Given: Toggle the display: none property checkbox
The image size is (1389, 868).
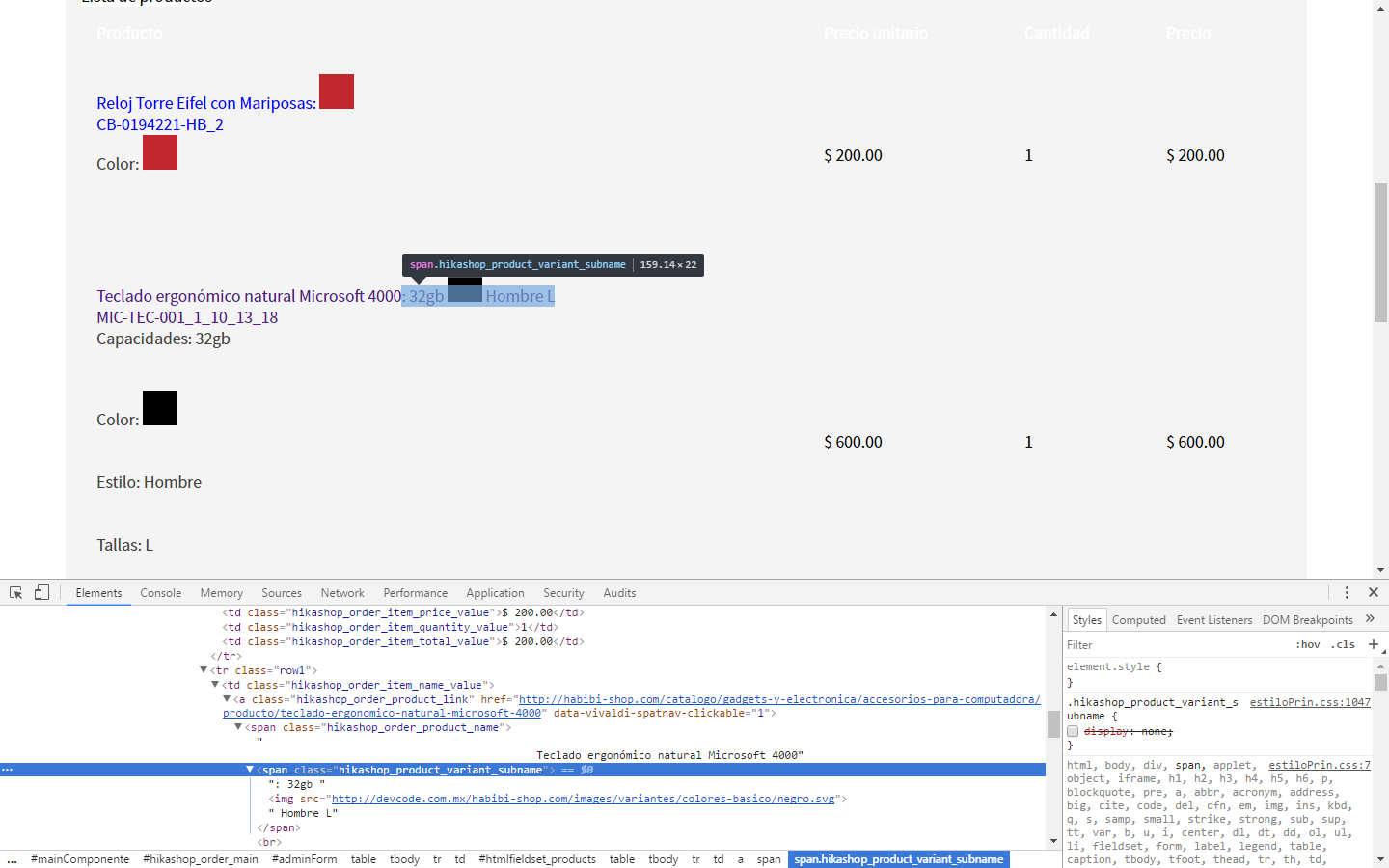Looking at the screenshot, I should click(1073, 731).
